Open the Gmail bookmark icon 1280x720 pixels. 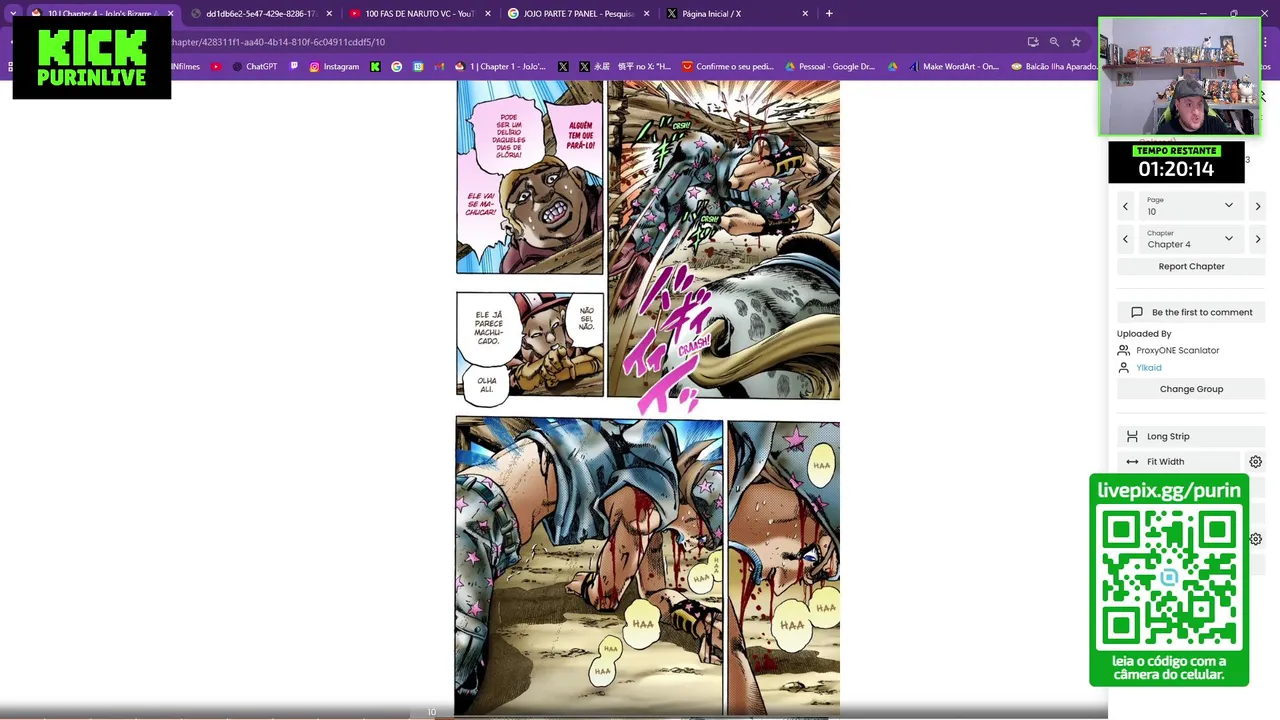[439, 67]
